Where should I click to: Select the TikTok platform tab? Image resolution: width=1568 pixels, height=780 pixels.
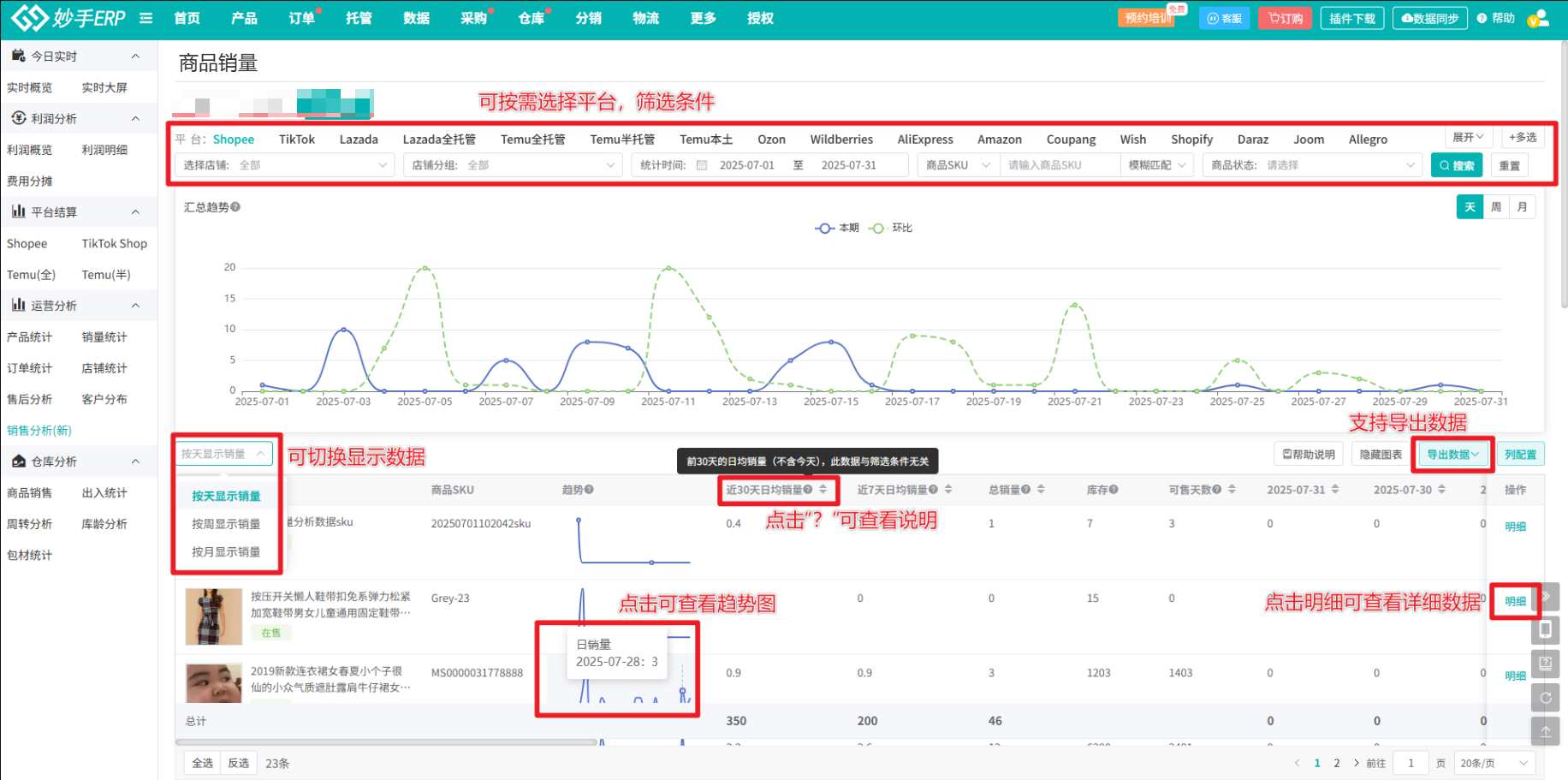[296, 140]
